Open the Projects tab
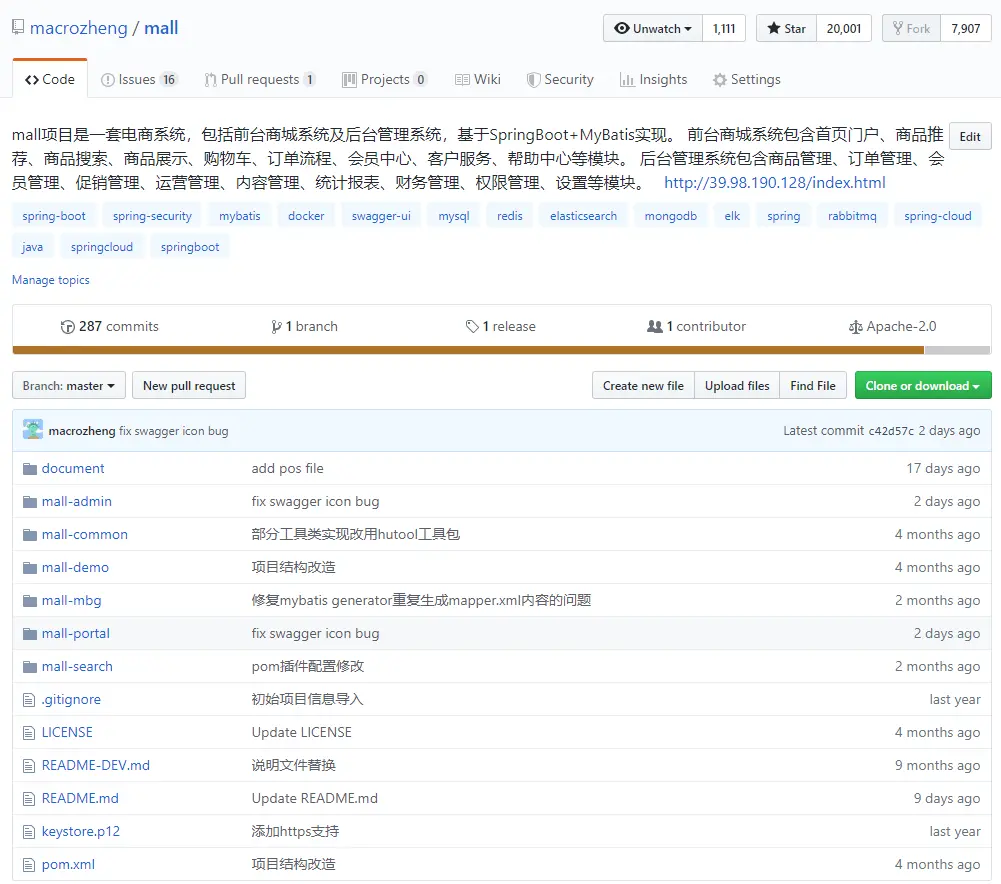 pyautogui.click(x=384, y=79)
